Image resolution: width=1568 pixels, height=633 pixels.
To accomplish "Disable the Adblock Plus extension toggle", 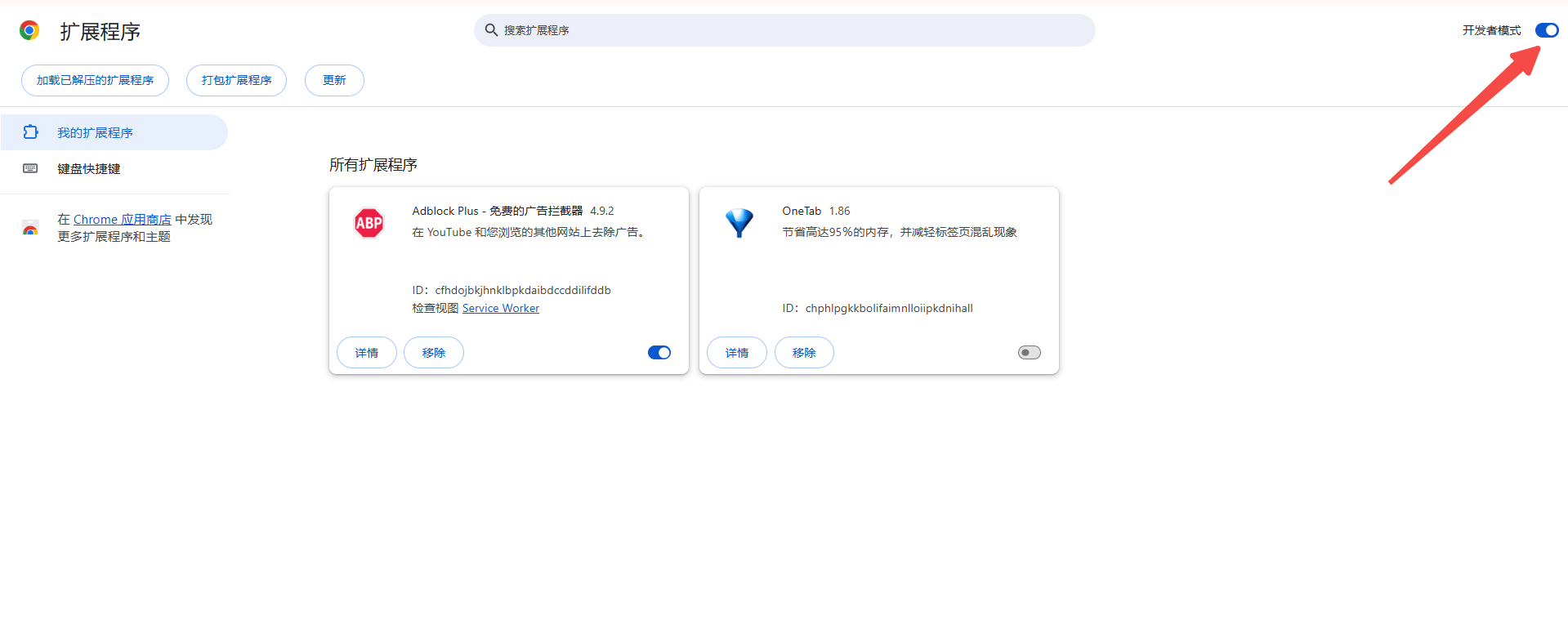I will click(x=659, y=353).
